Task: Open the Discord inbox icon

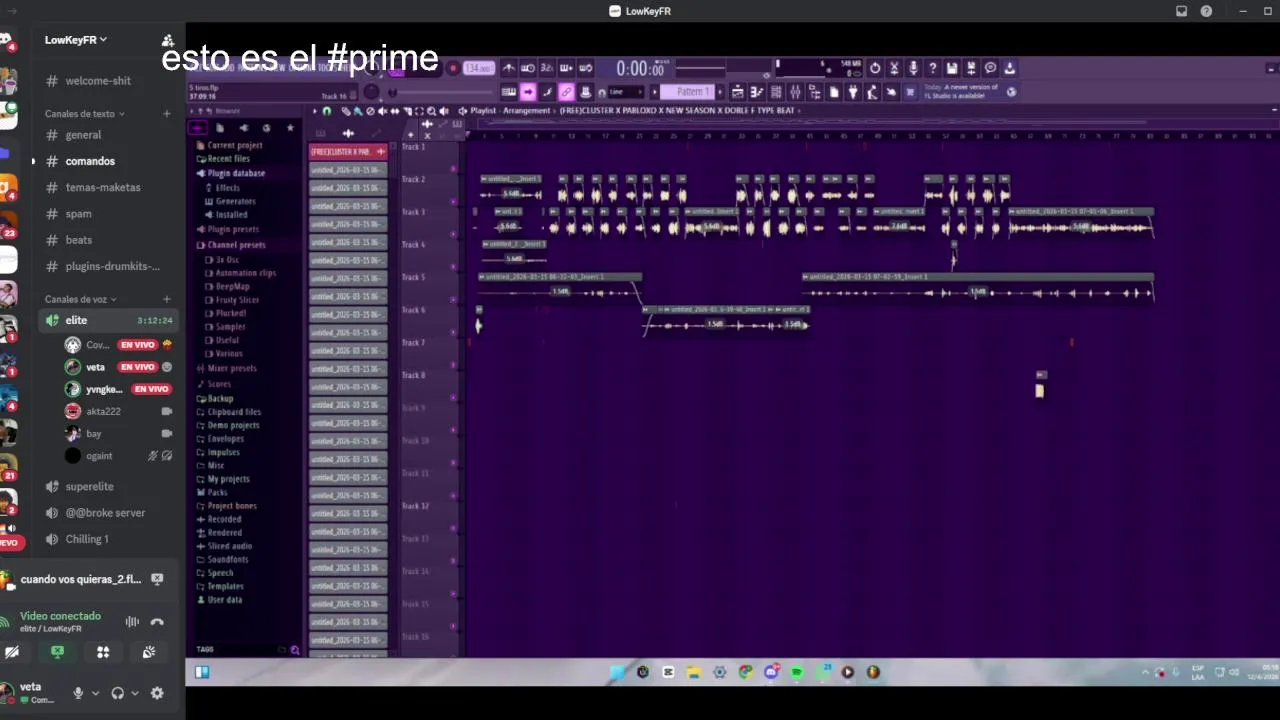Action: (1181, 11)
